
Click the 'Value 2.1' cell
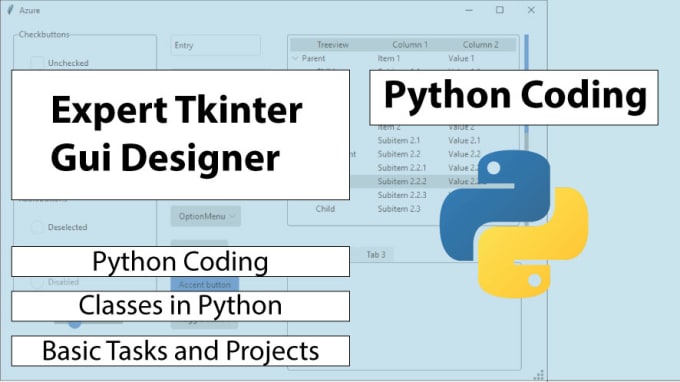click(x=464, y=140)
